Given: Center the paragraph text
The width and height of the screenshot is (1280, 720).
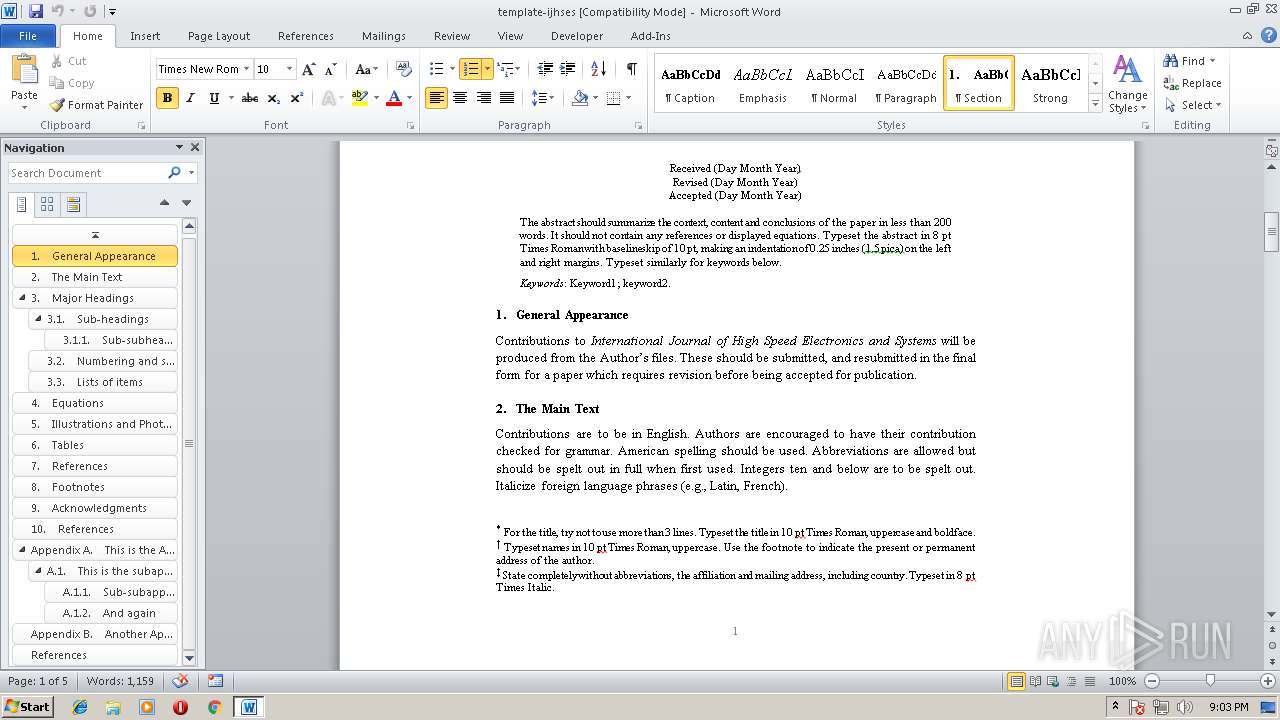Looking at the screenshot, I should click(460, 98).
